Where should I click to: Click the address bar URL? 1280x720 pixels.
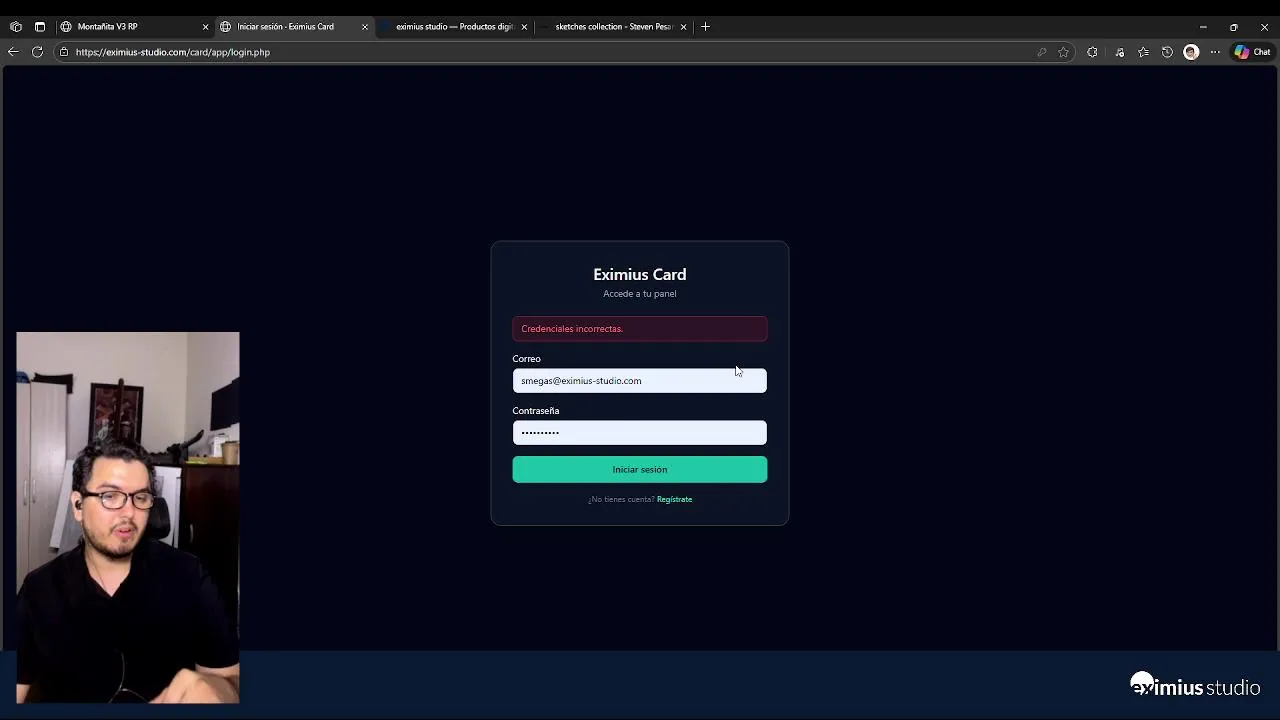(173, 52)
